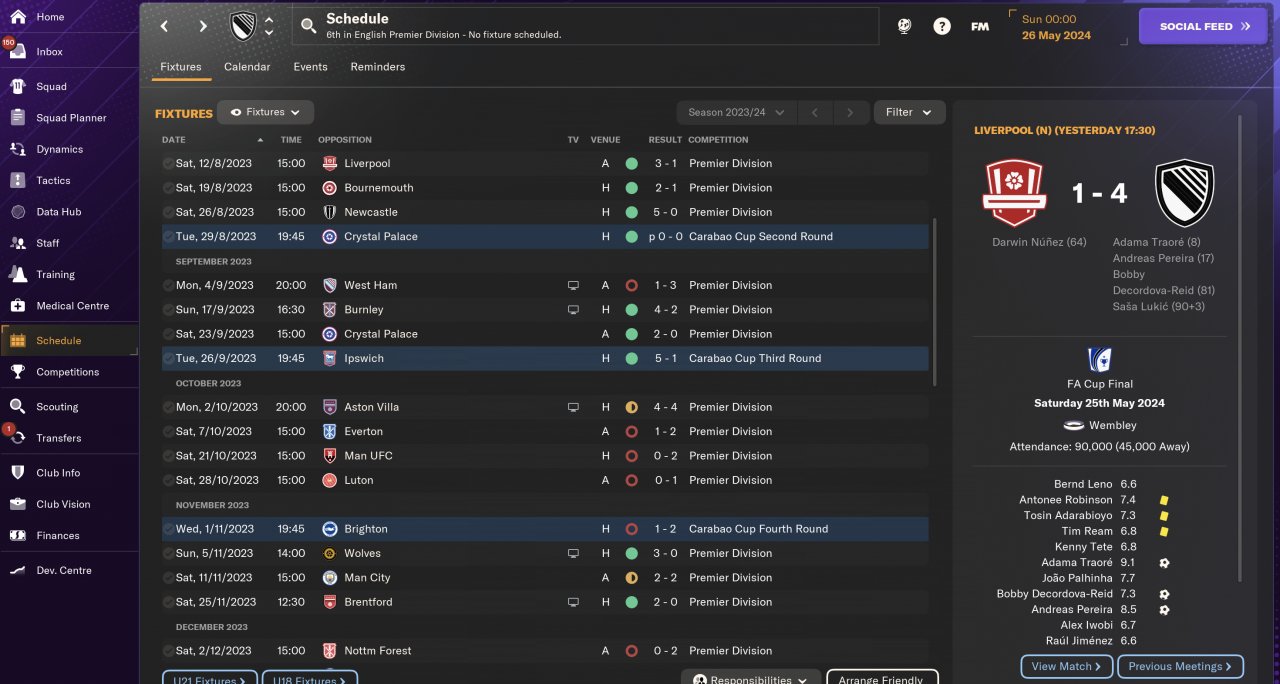Toggle the checkmark beside Tue, 29/8/2023 fixture
1280x684 pixels.
tap(168, 237)
